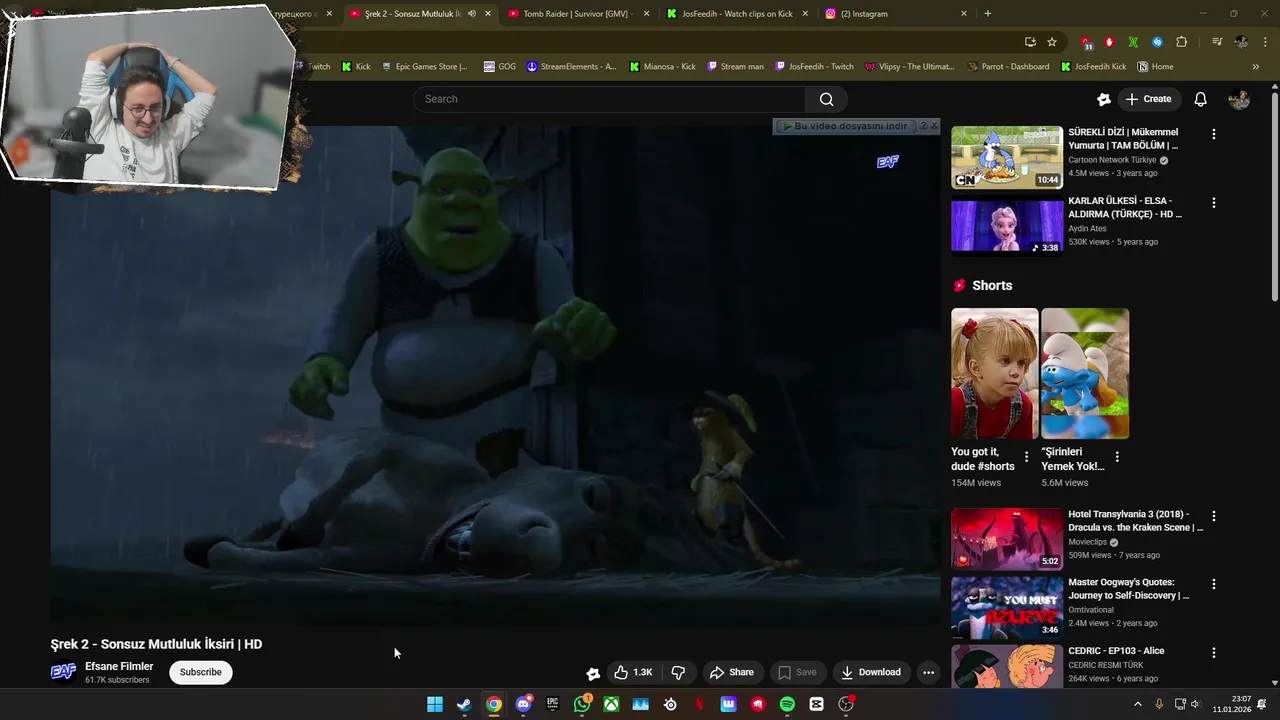Open Master Oogway's Quotes thumbnail
1280x720 pixels.
click(1007, 607)
